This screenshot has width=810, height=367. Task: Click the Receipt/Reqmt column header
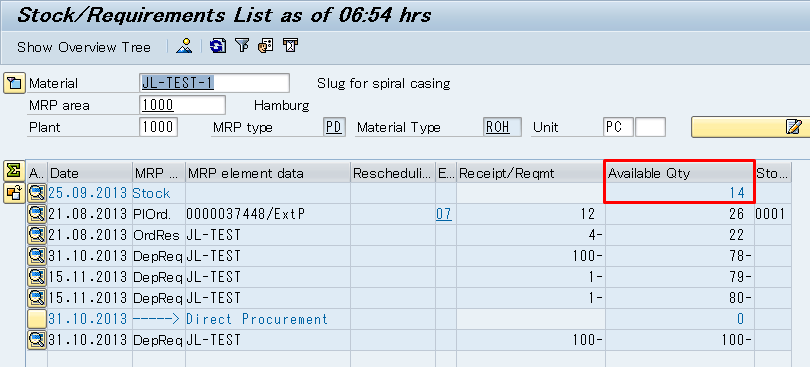pos(531,173)
